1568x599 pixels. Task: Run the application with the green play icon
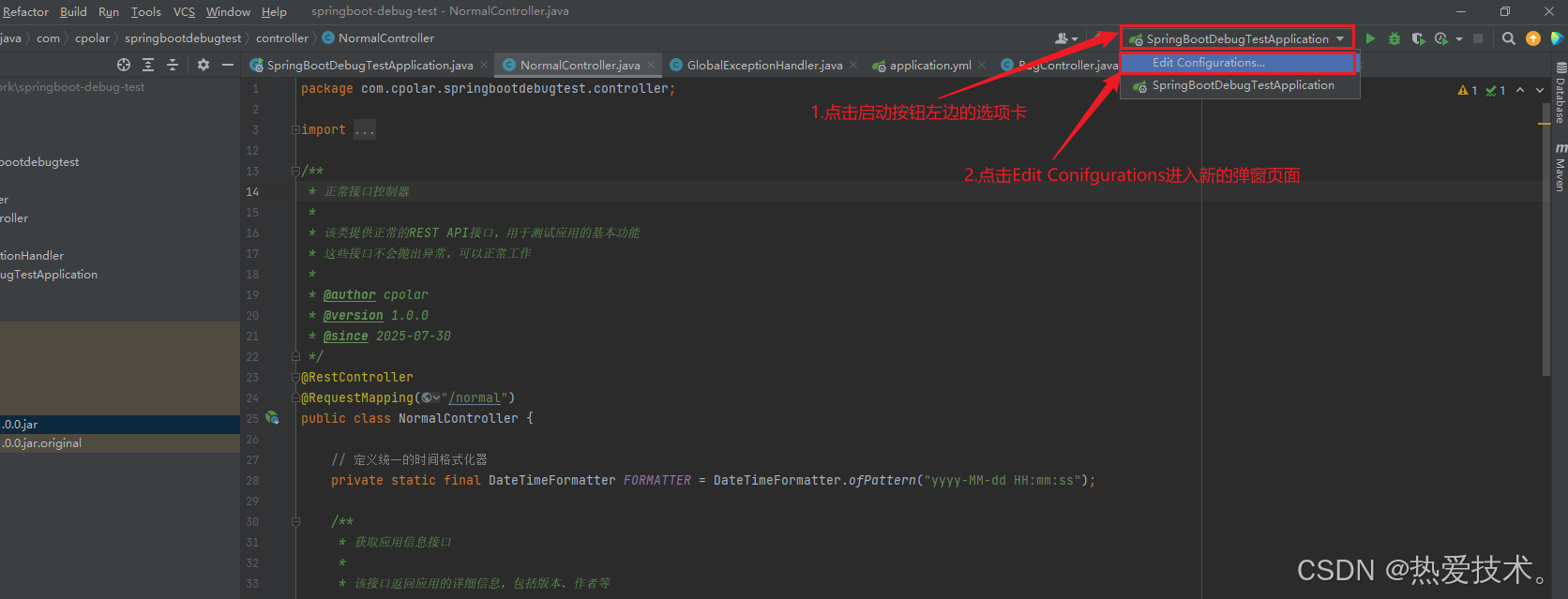coord(1370,38)
